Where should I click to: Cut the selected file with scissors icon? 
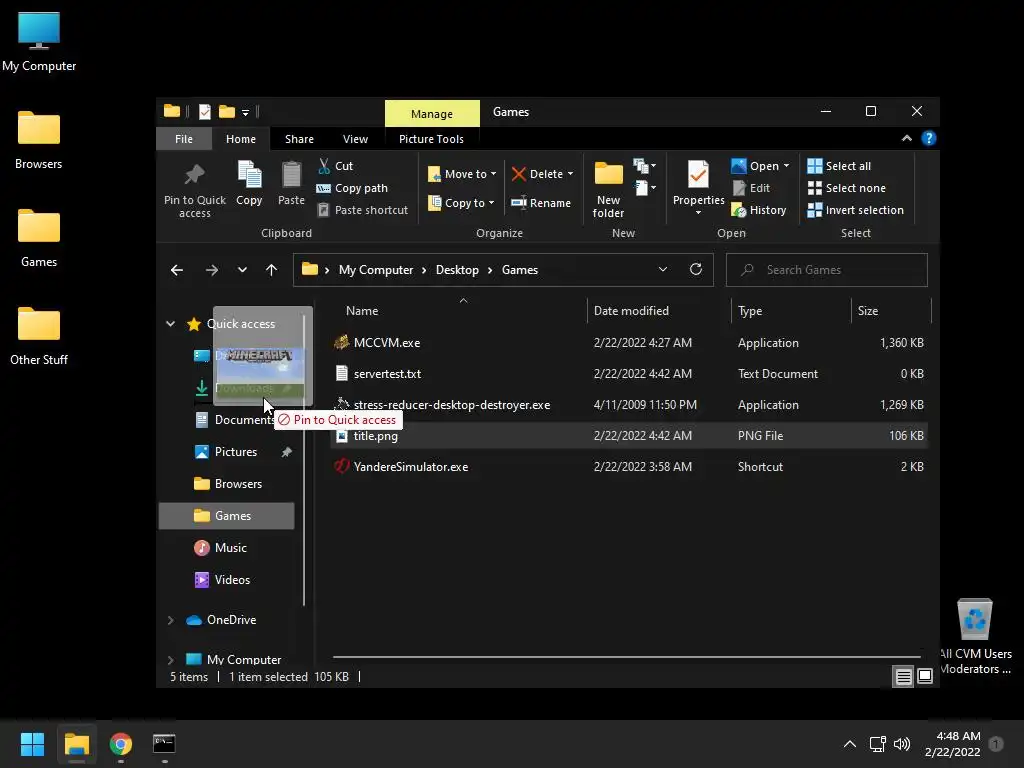coord(336,166)
